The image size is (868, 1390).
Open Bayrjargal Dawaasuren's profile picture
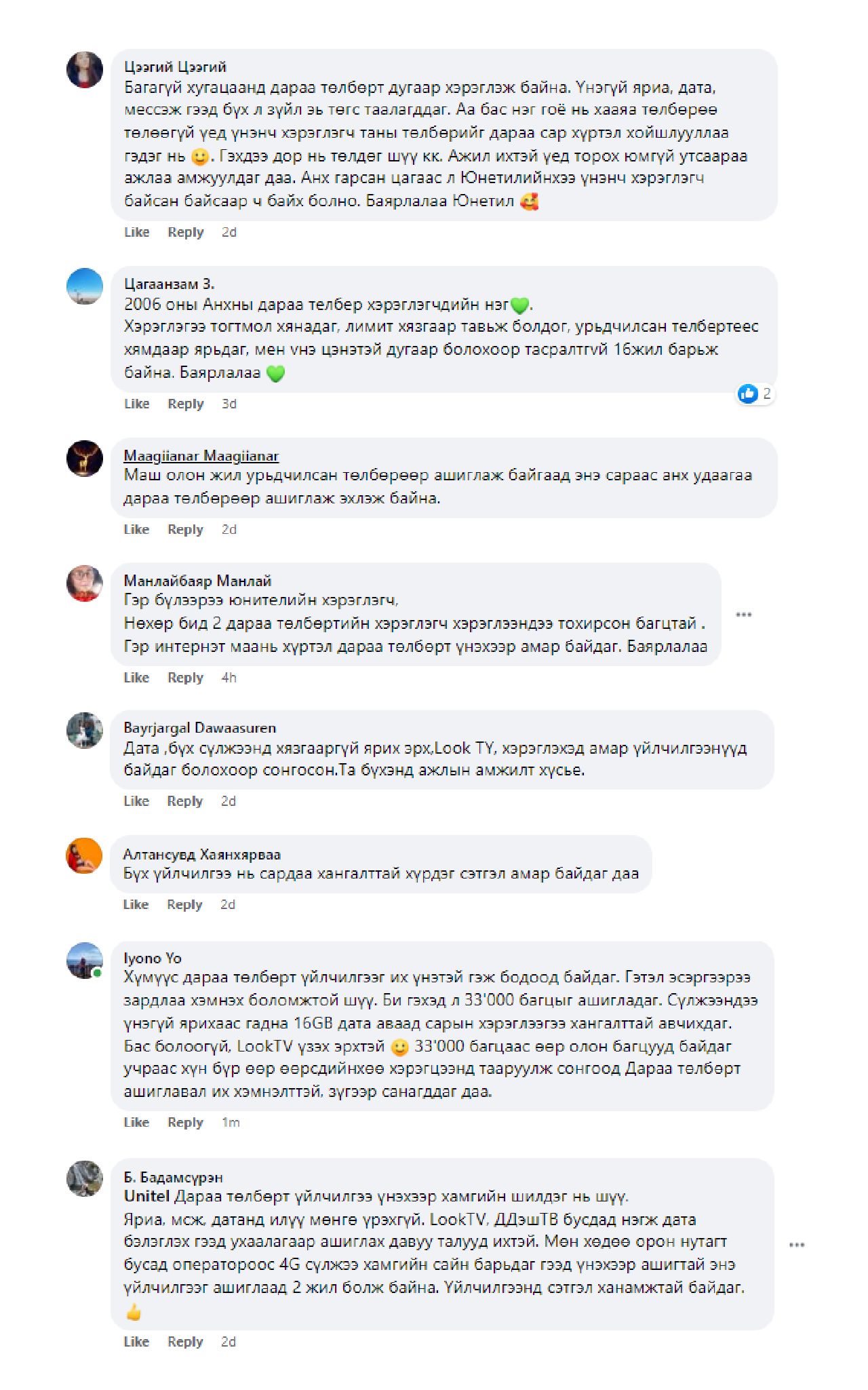pos(85,731)
